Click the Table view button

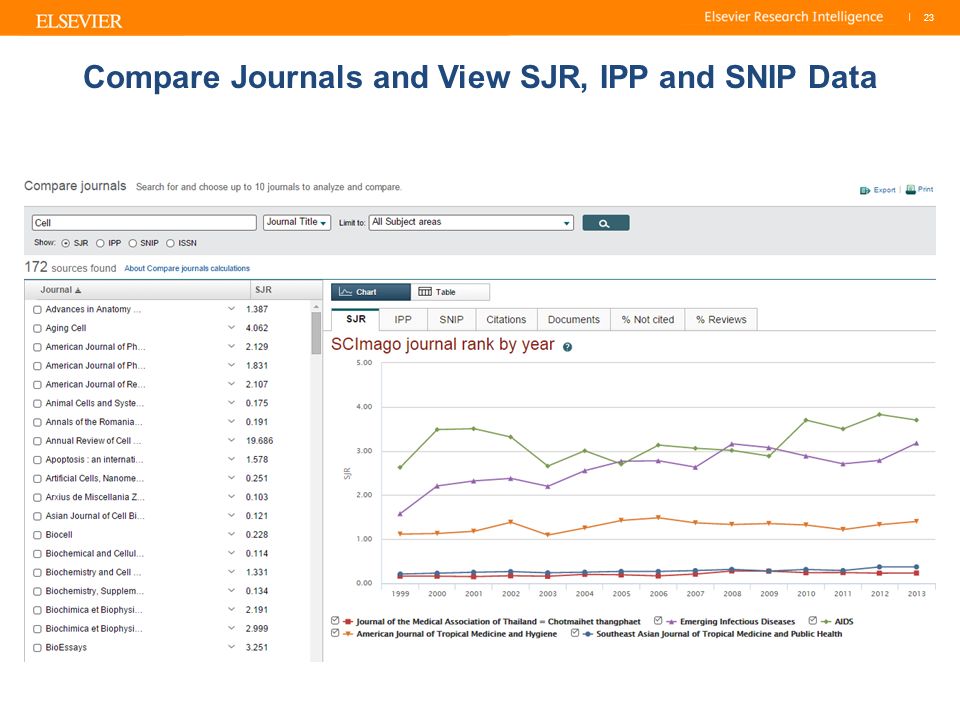click(x=450, y=292)
